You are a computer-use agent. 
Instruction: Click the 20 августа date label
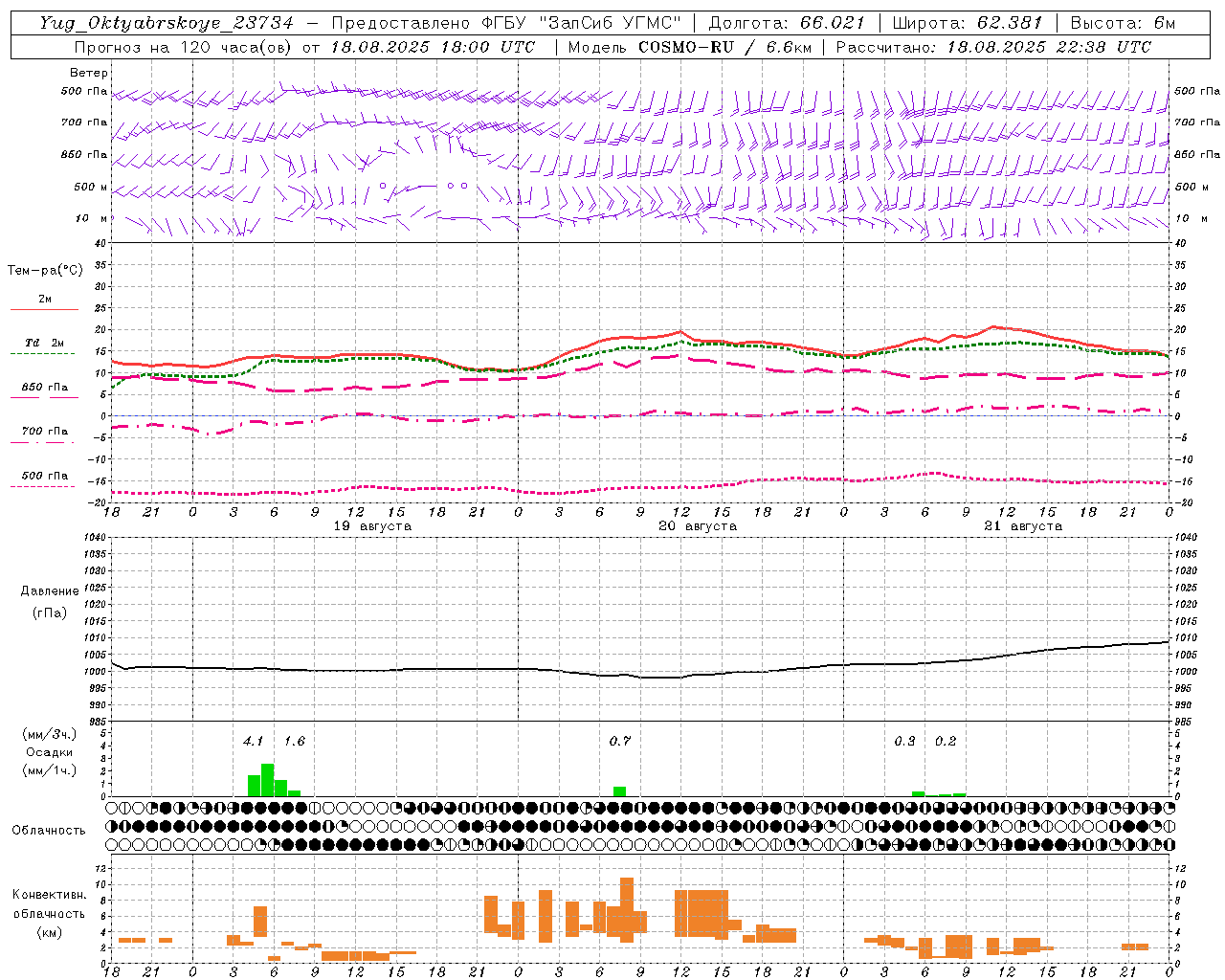pyautogui.click(x=698, y=526)
